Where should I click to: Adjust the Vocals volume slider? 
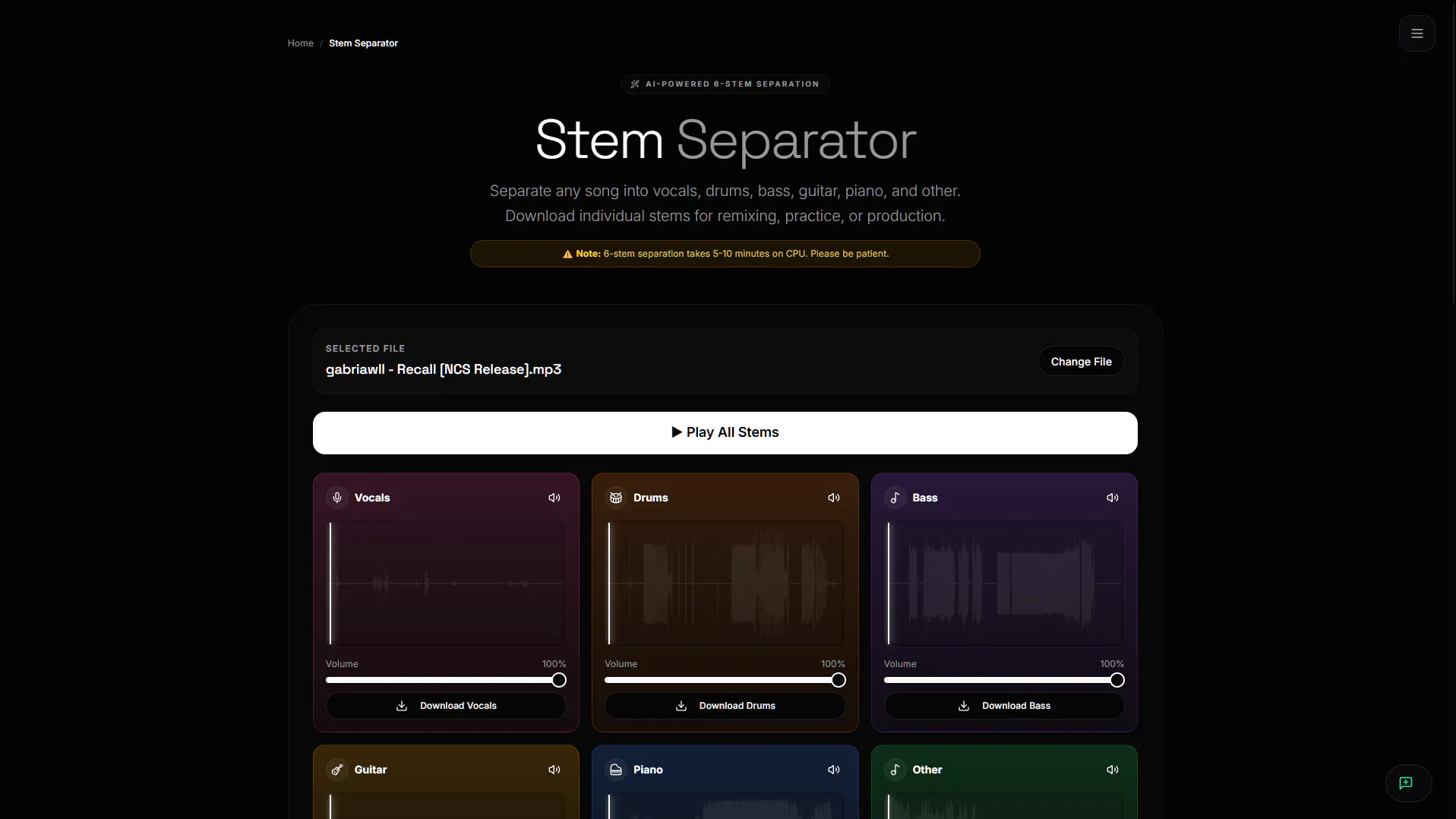click(446, 680)
